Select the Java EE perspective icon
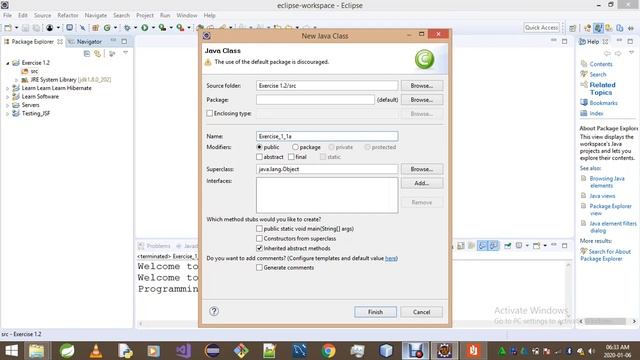 click(587, 28)
